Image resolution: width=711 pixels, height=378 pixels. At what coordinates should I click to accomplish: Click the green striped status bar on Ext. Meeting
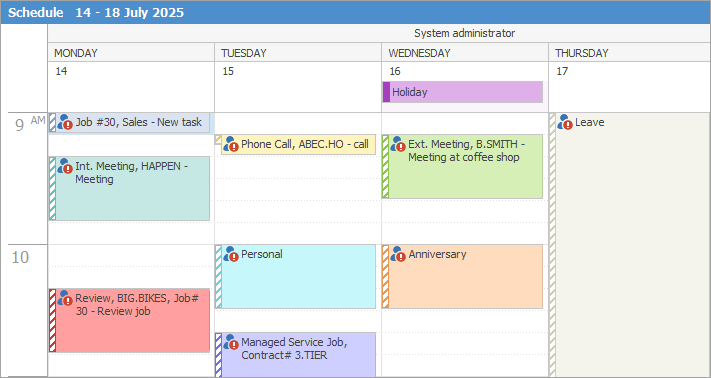(385, 166)
